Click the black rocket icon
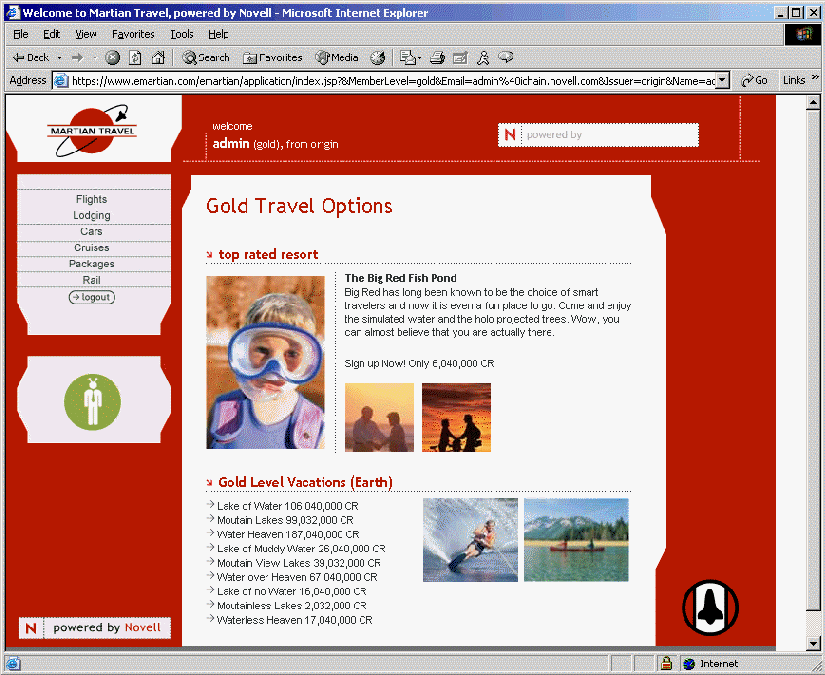Image resolution: width=825 pixels, height=675 pixels. 710,608
